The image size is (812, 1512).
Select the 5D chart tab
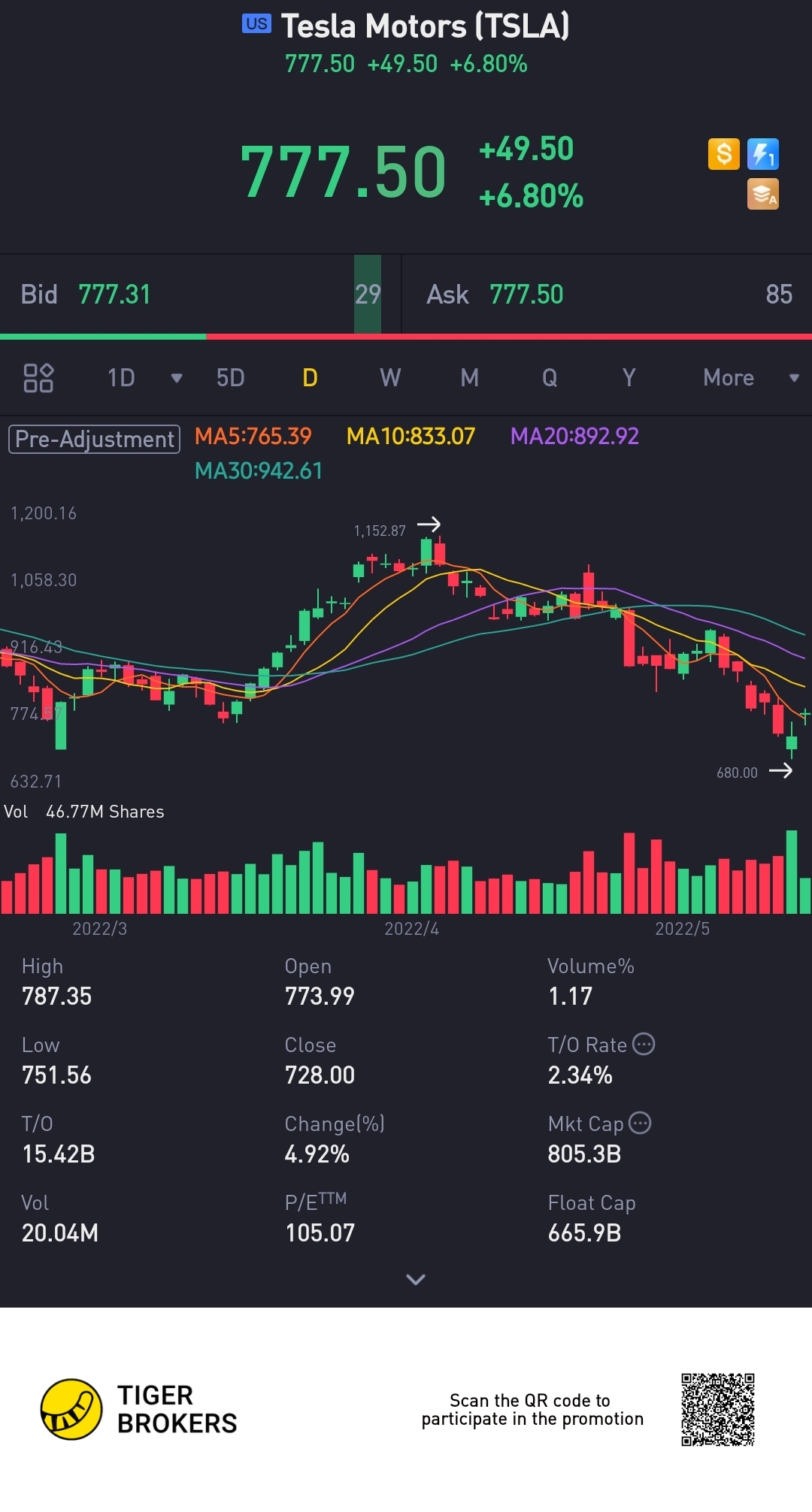point(231,378)
